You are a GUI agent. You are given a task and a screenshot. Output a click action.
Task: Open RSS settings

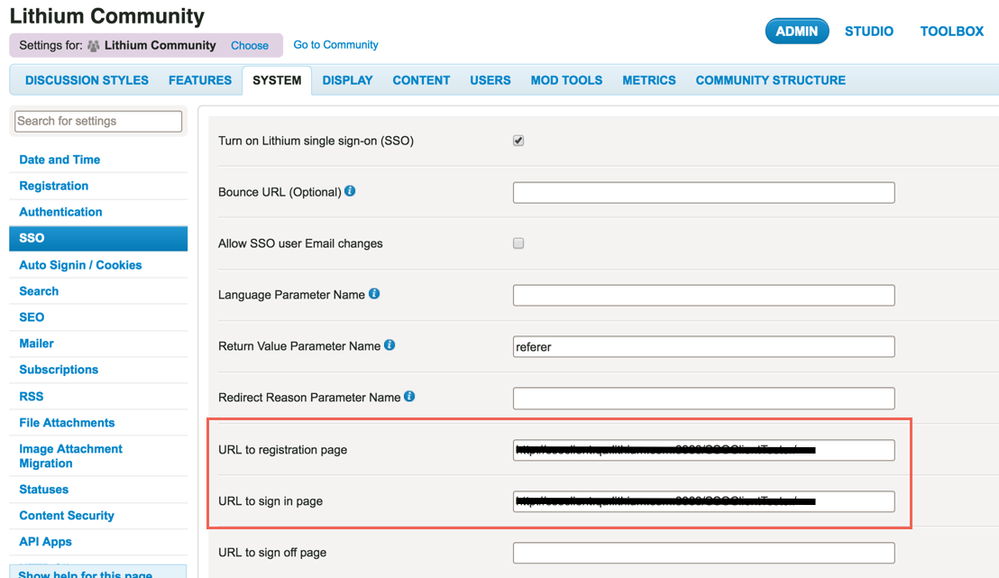pyautogui.click(x=31, y=396)
